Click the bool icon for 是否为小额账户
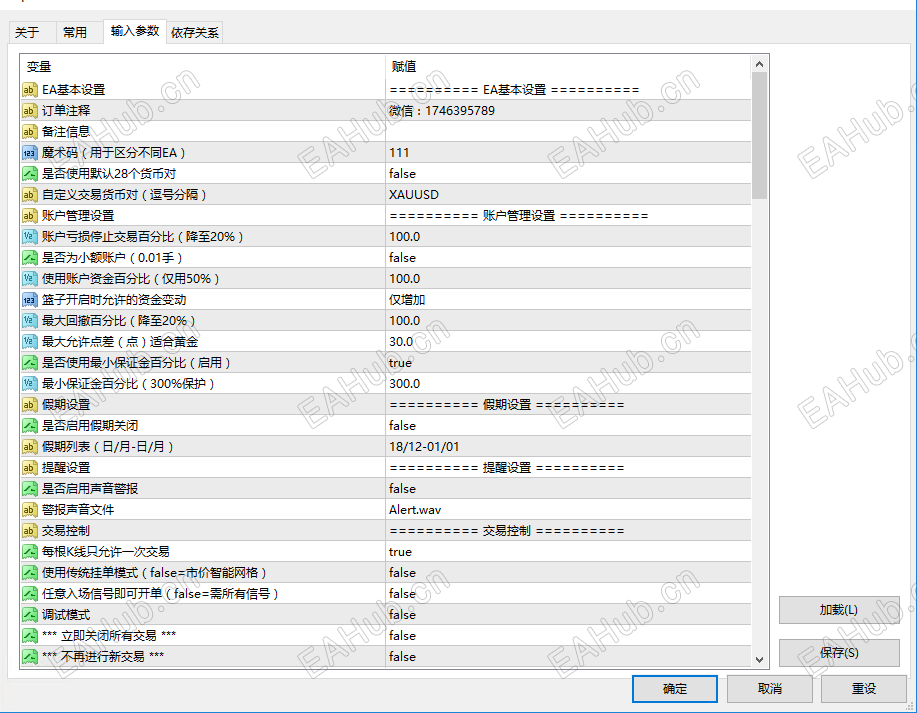This screenshot has width=917, height=713. pos(29,258)
